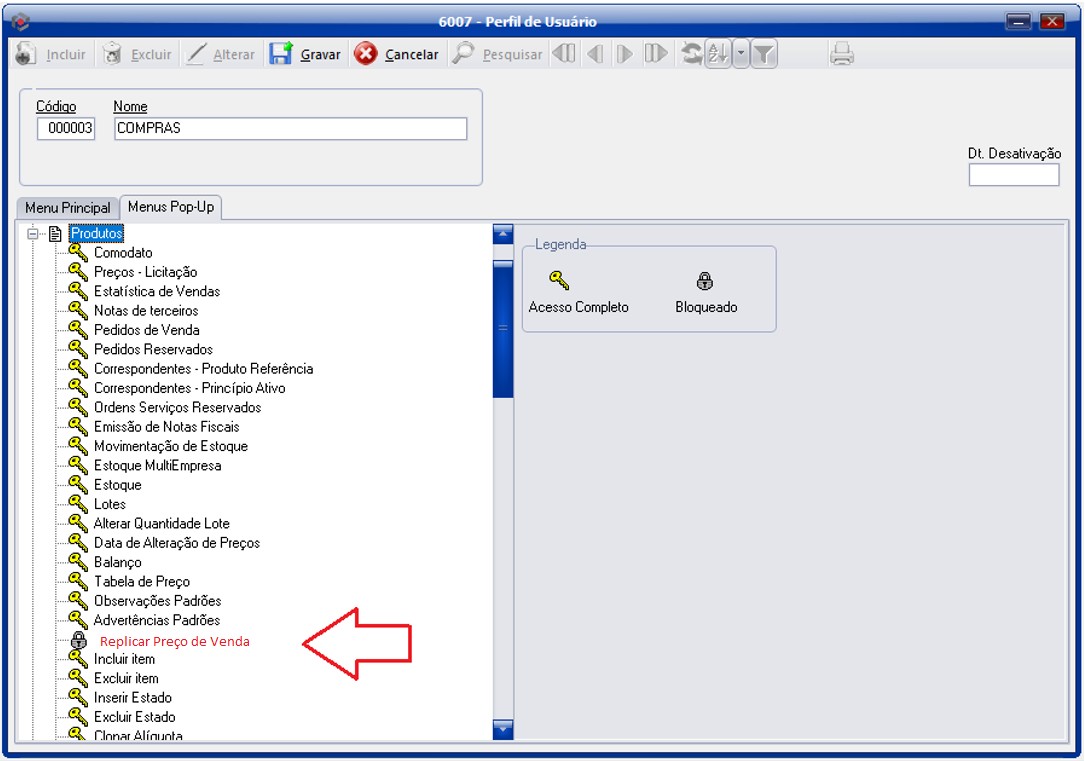Select the Tabela de Preço tree item

(x=141, y=582)
